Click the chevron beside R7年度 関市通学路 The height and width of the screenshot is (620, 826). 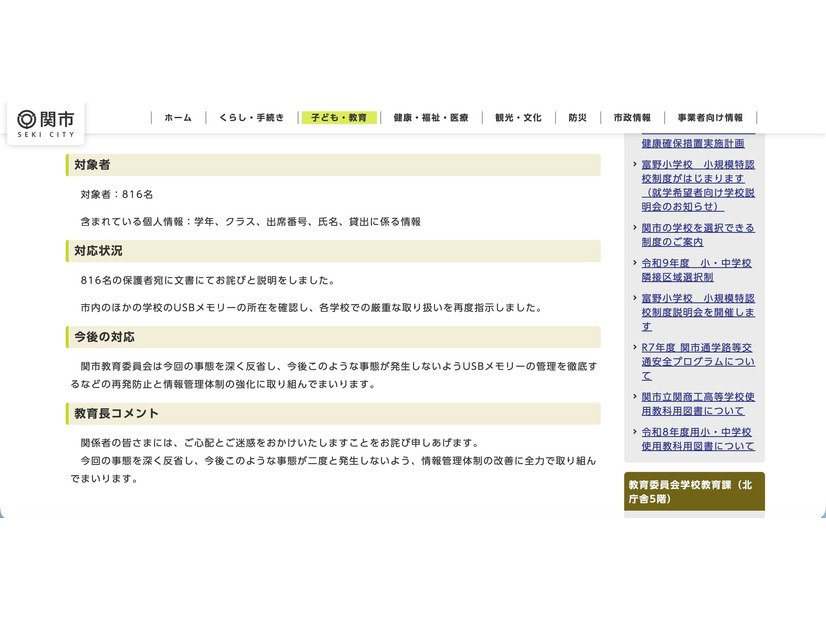click(635, 347)
